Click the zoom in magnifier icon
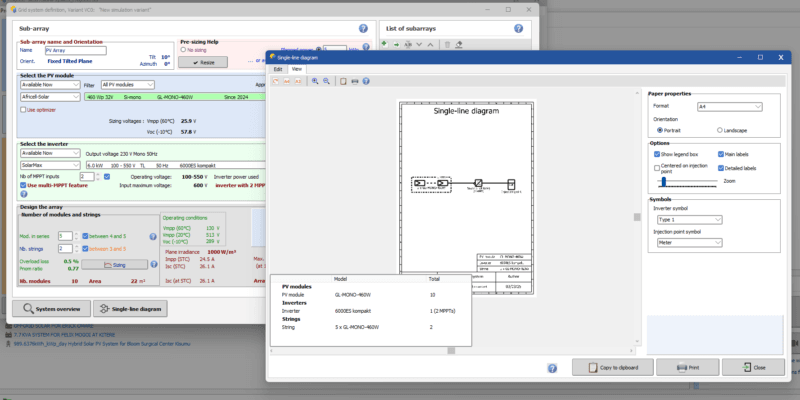800x400 pixels. [x=314, y=81]
